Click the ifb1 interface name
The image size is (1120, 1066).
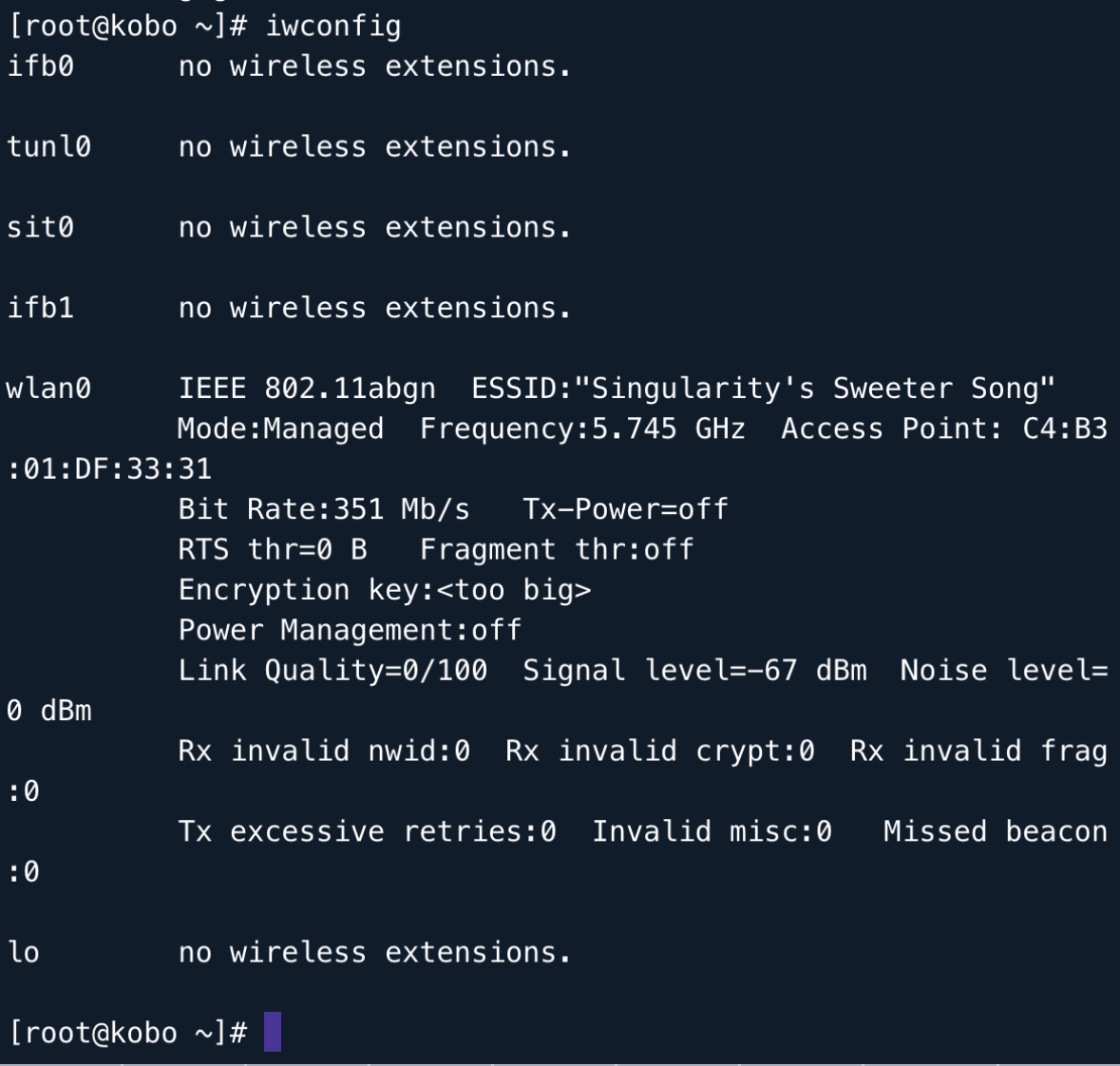40,308
